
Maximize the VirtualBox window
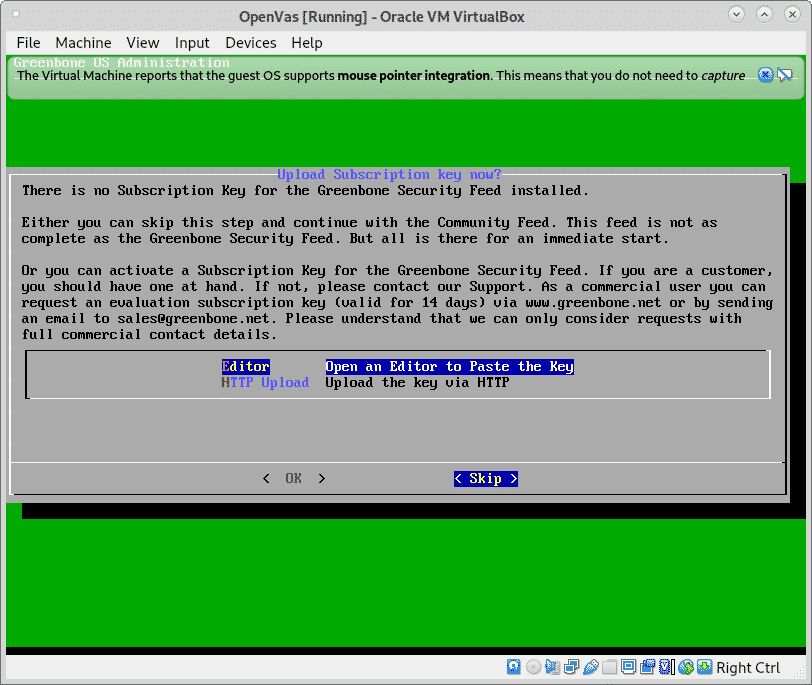pyautogui.click(x=764, y=14)
